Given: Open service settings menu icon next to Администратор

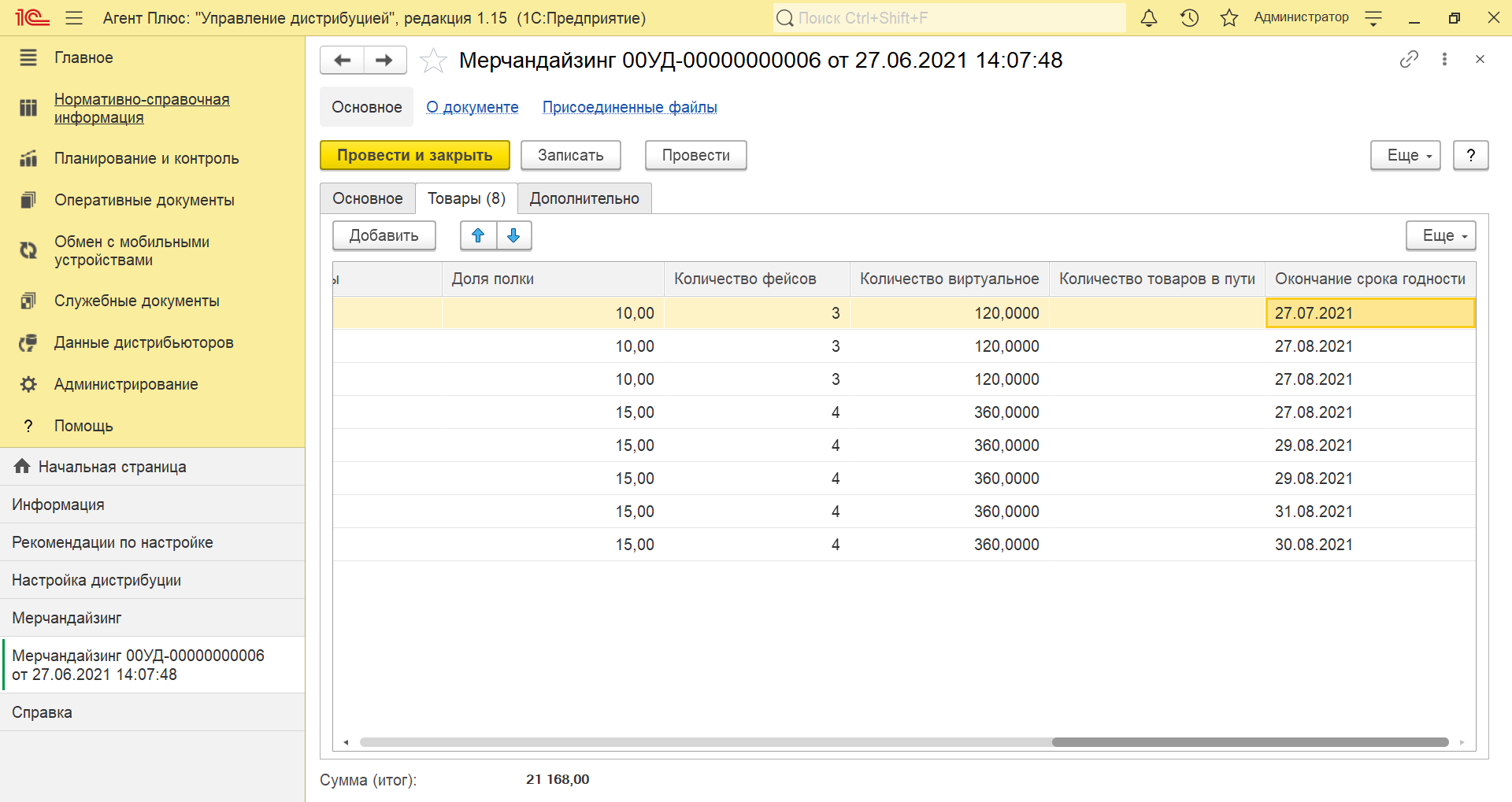Looking at the screenshot, I should pyautogui.click(x=1373, y=19).
